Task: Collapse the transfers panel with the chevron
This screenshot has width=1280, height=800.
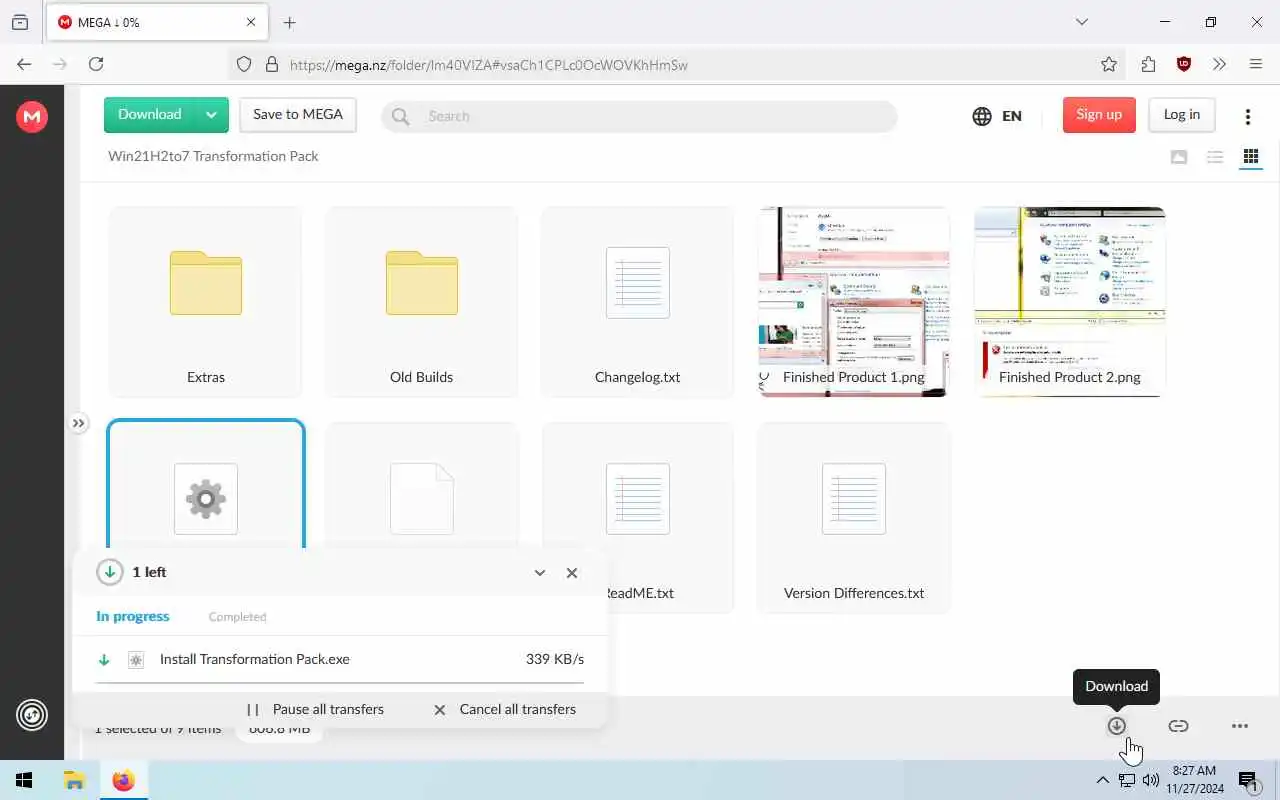Action: [x=540, y=573]
